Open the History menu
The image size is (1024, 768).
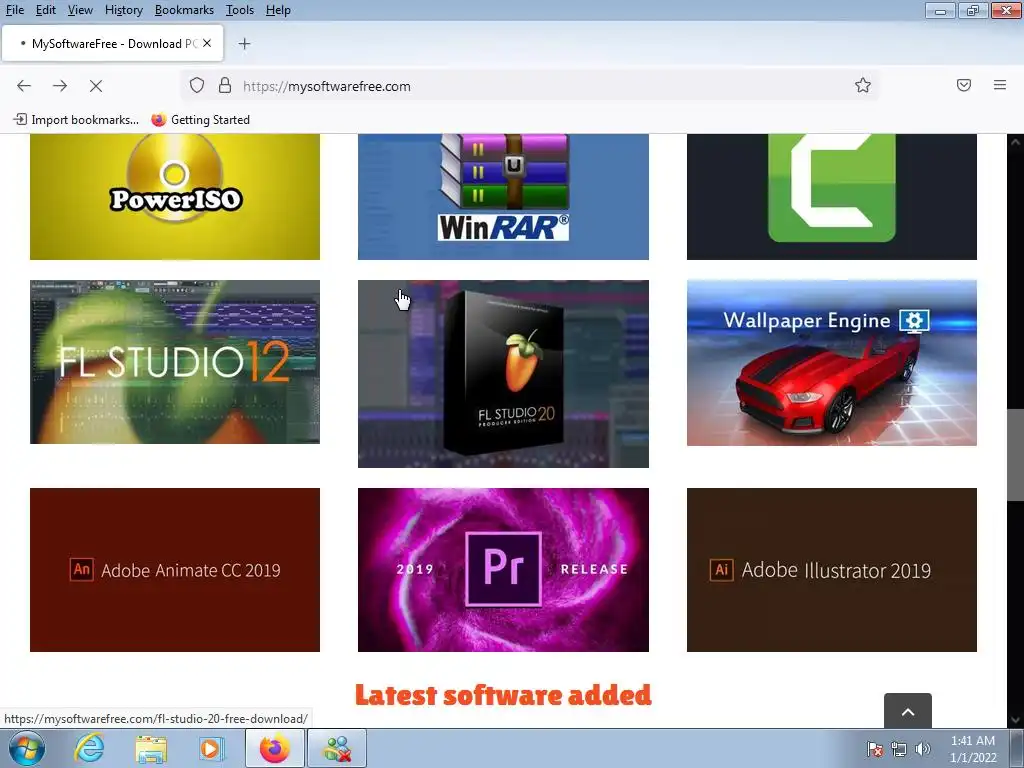click(x=123, y=10)
